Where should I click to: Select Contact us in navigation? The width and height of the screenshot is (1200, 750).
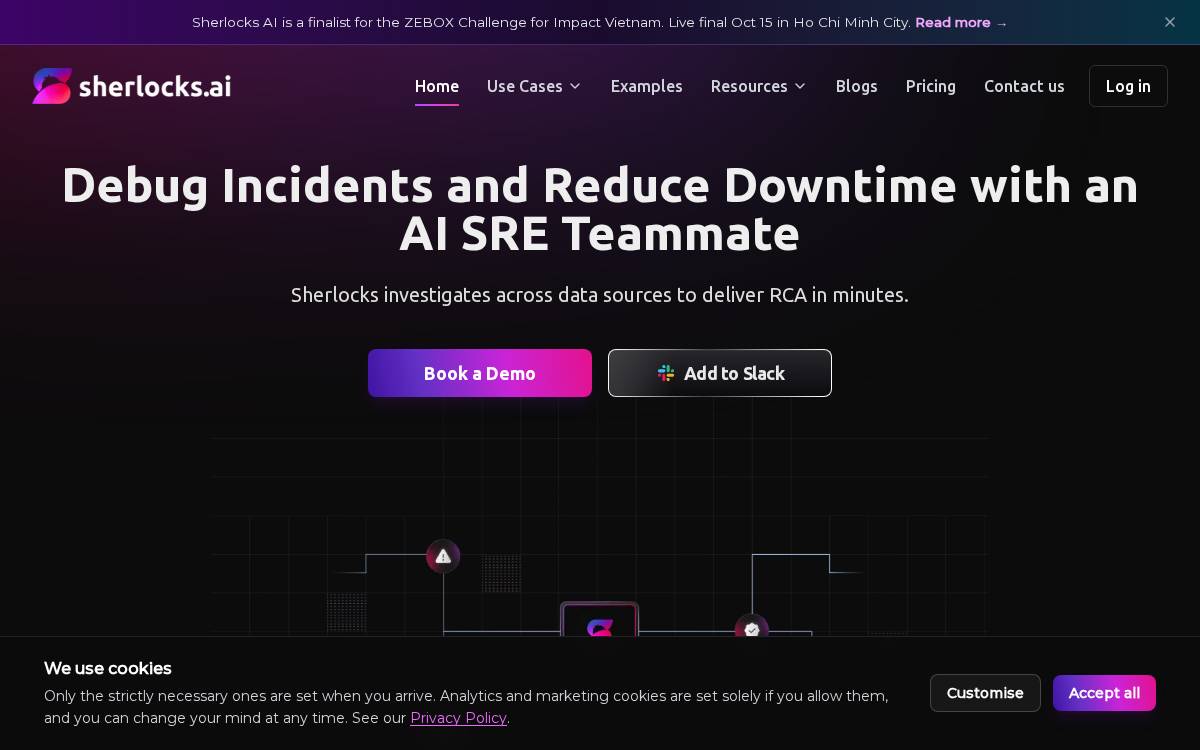pos(1024,86)
